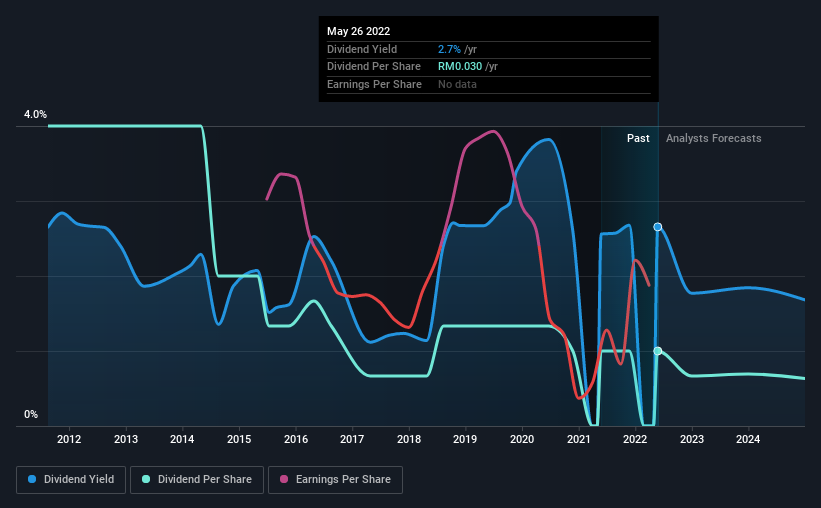Click the 2.7% dividend yield value
821x508 pixels.
point(449,49)
